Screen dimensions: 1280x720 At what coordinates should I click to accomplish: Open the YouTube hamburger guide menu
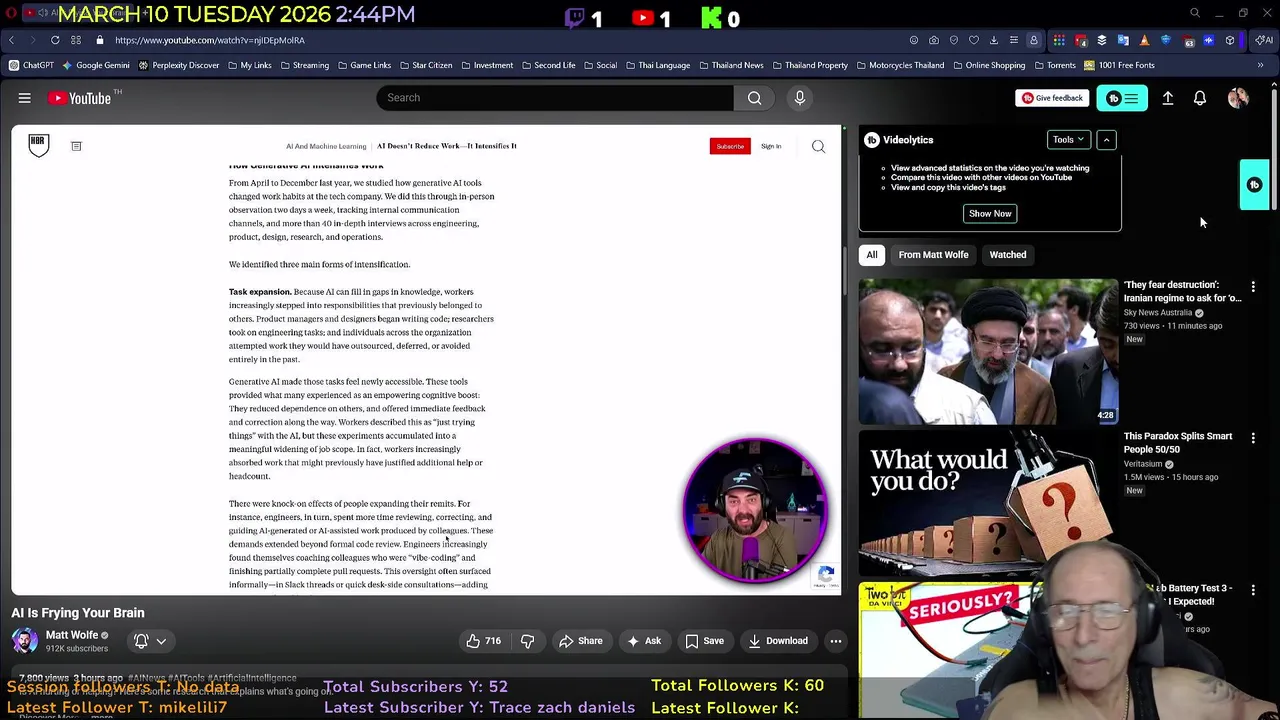tap(24, 98)
